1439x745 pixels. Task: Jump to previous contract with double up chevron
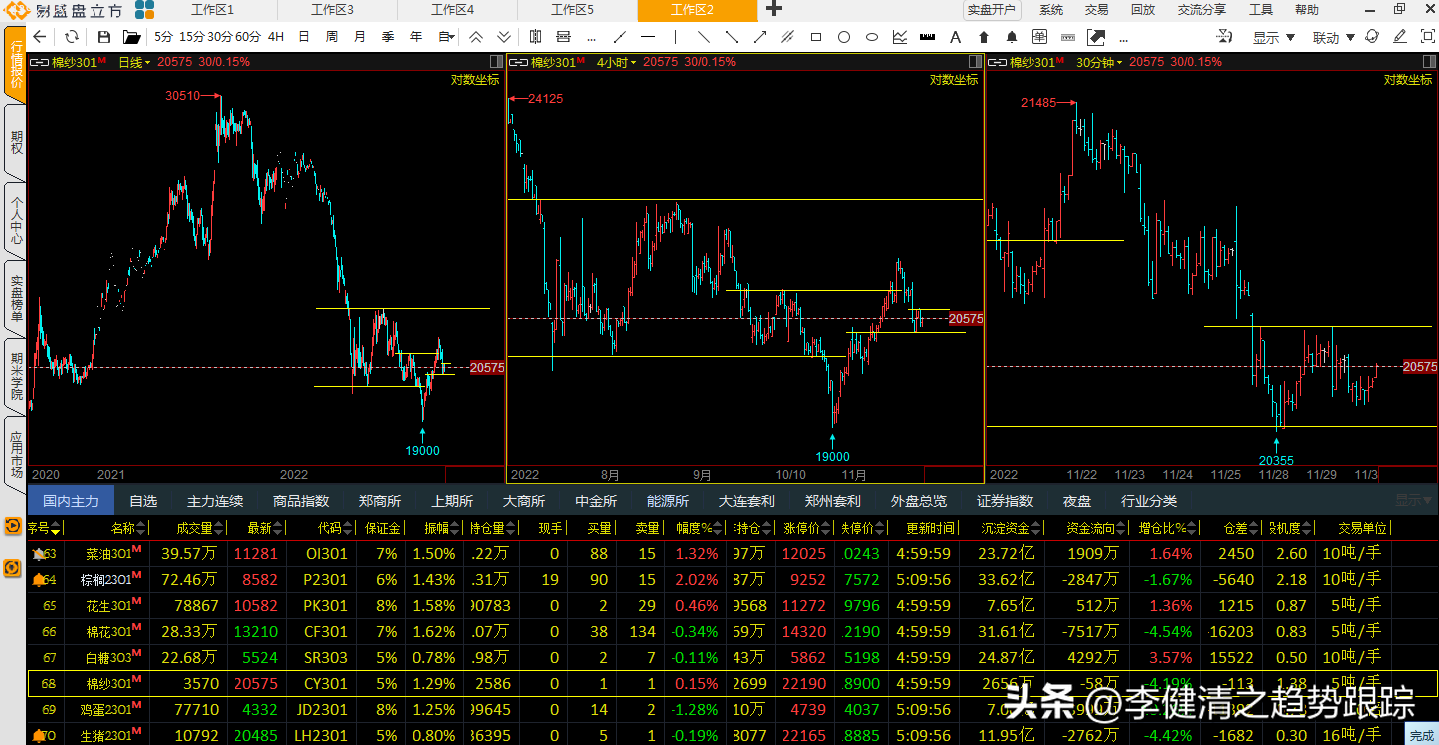point(476,37)
